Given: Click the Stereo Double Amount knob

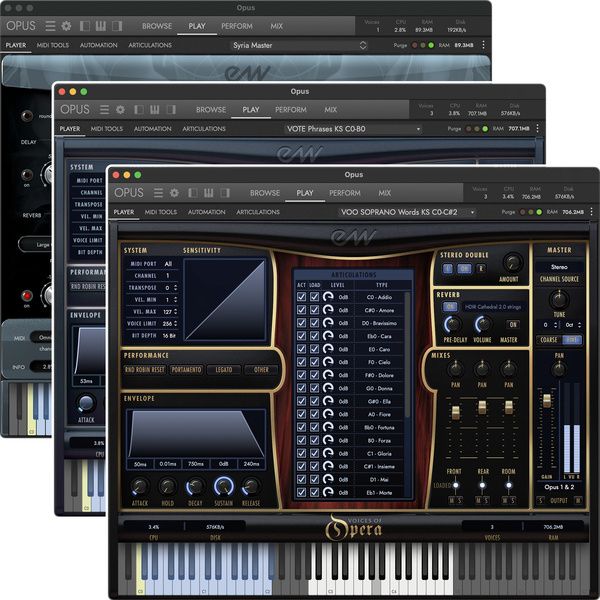Looking at the screenshot, I should [x=512, y=263].
